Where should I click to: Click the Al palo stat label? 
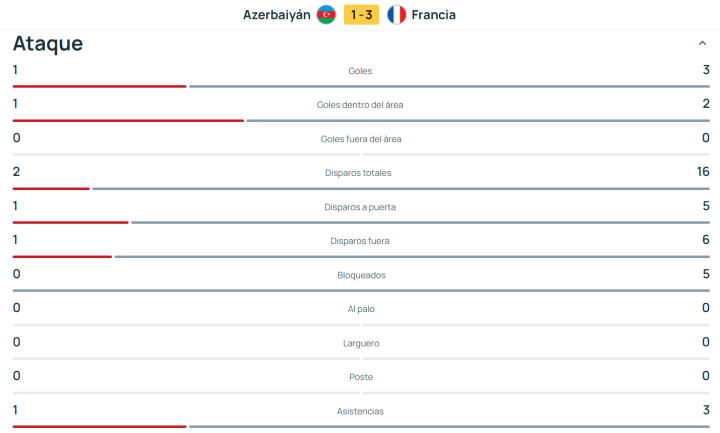(360, 309)
